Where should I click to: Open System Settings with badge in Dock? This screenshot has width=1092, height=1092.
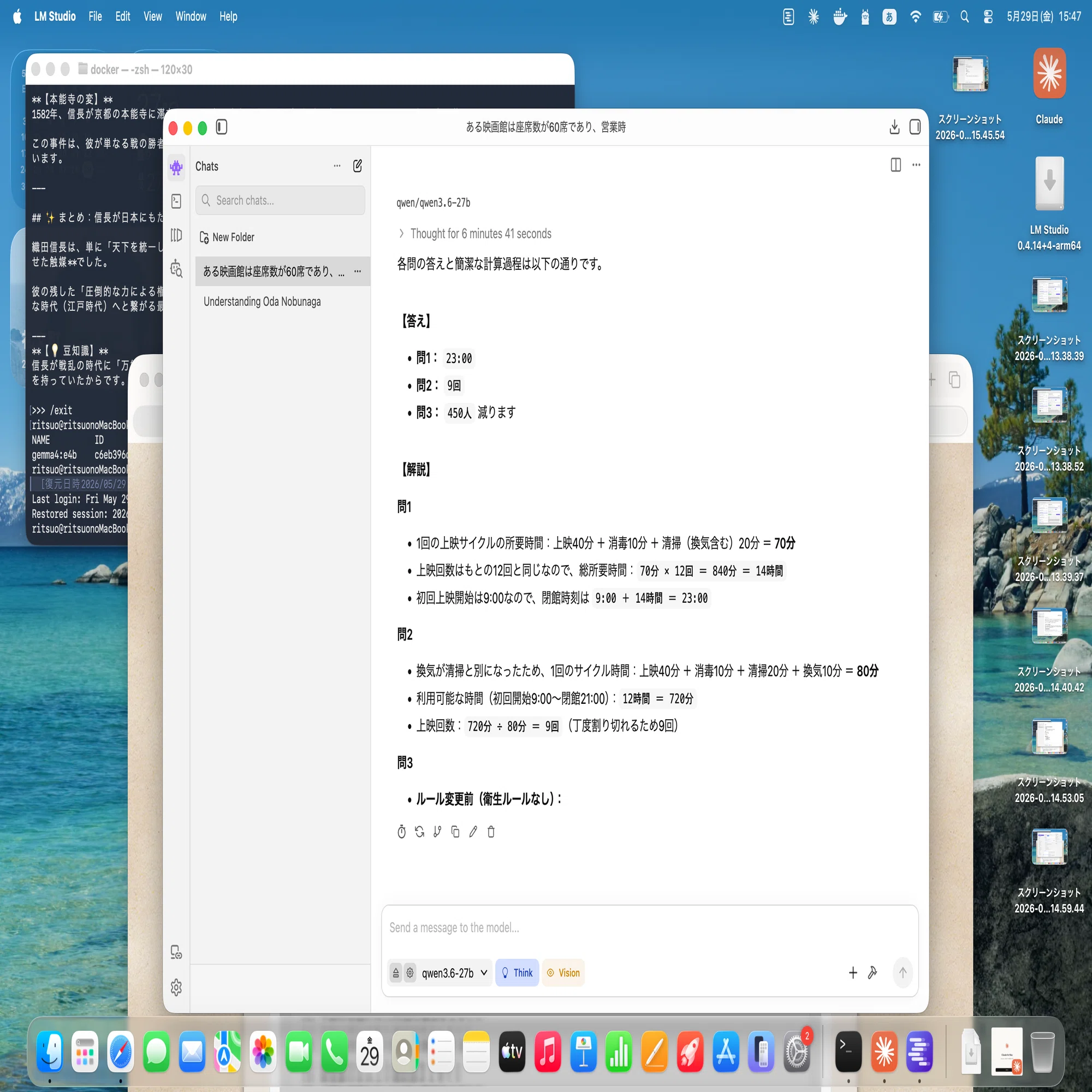[797, 1052]
